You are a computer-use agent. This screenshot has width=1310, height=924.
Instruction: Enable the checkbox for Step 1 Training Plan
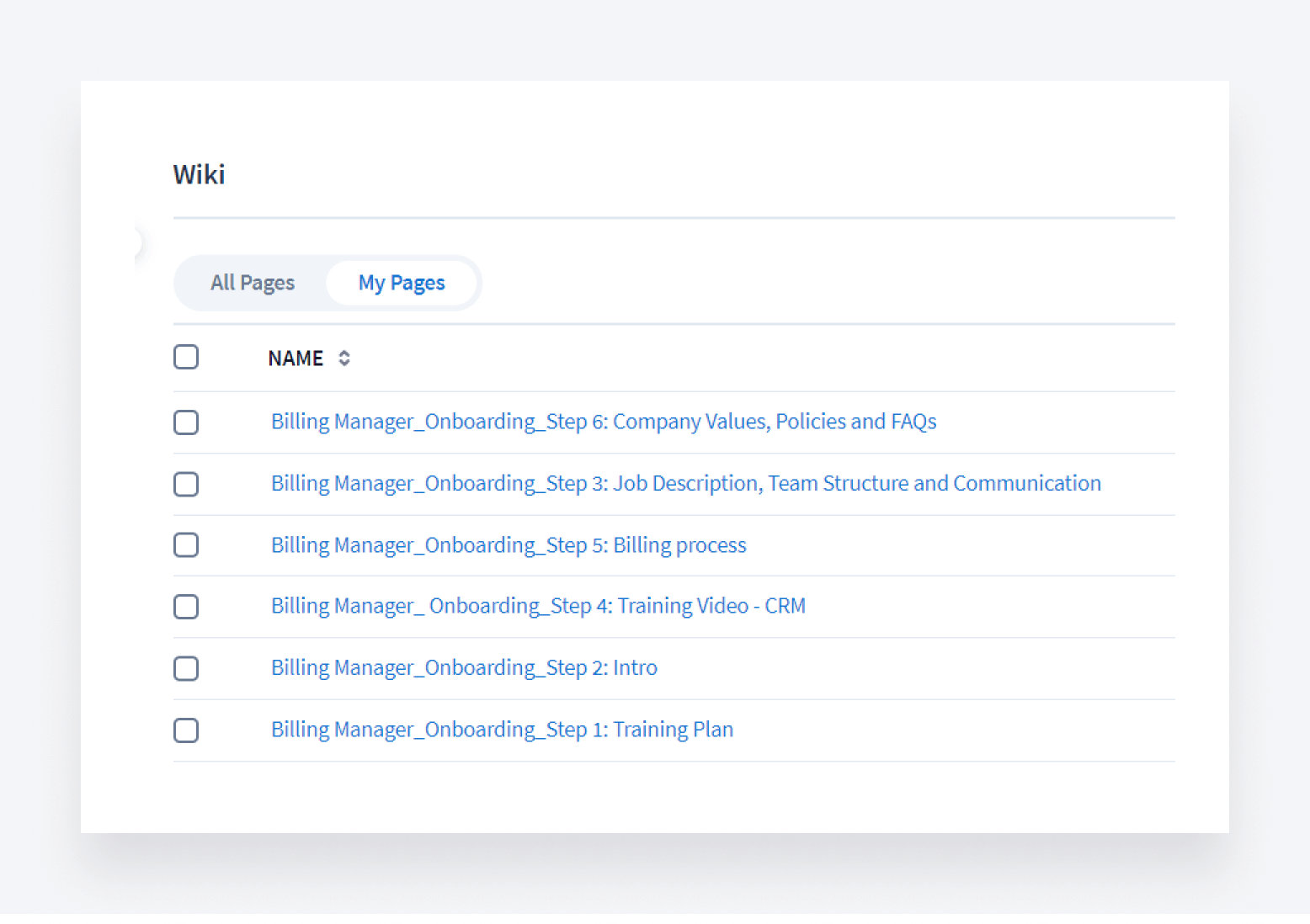coord(186,730)
